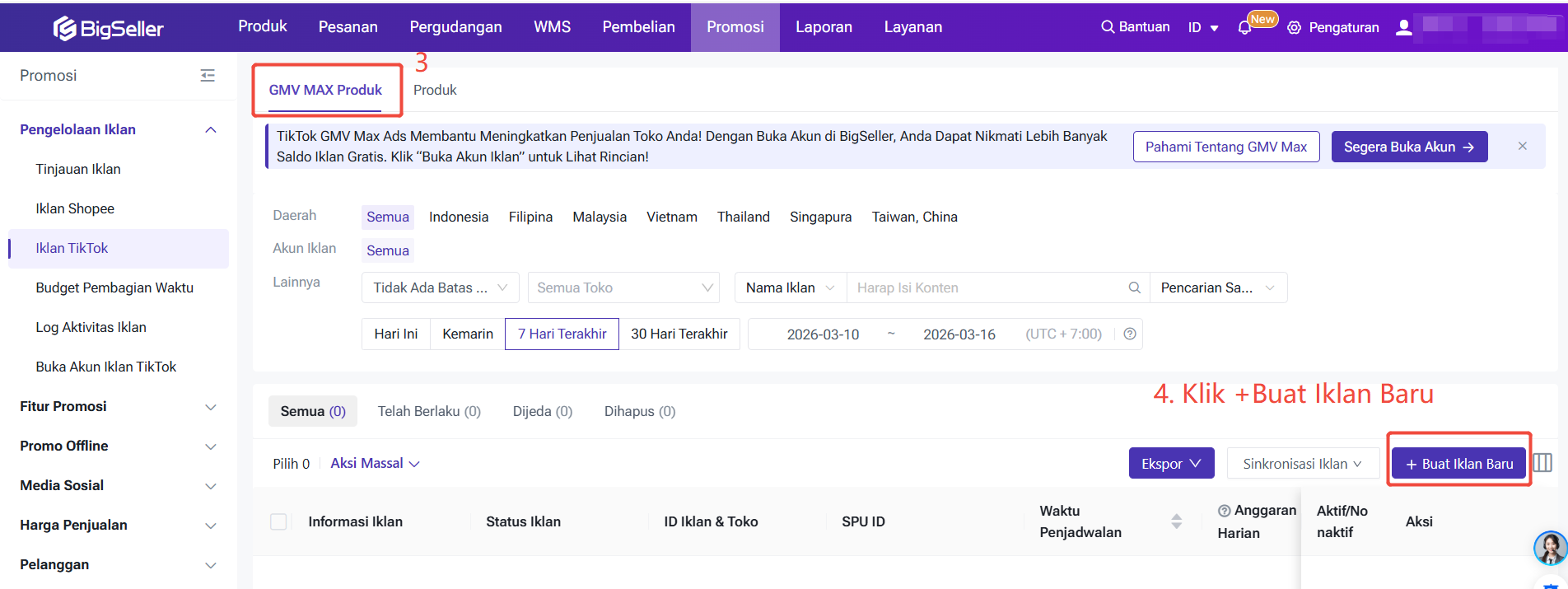Viewport: 1568px width, 589px height.
Task: Click the Pengaturan gear icon
Action: click(1294, 28)
